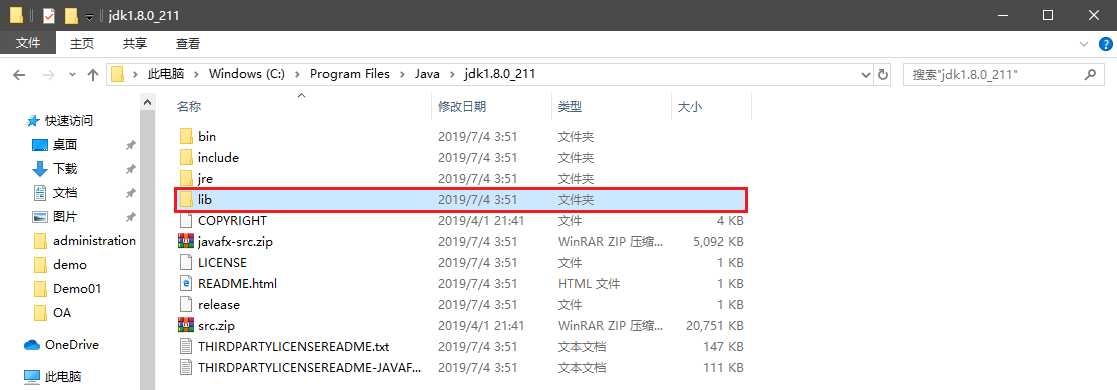Open 此电脑 in the sidebar
1117x390 pixels.
click(x=63, y=376)
